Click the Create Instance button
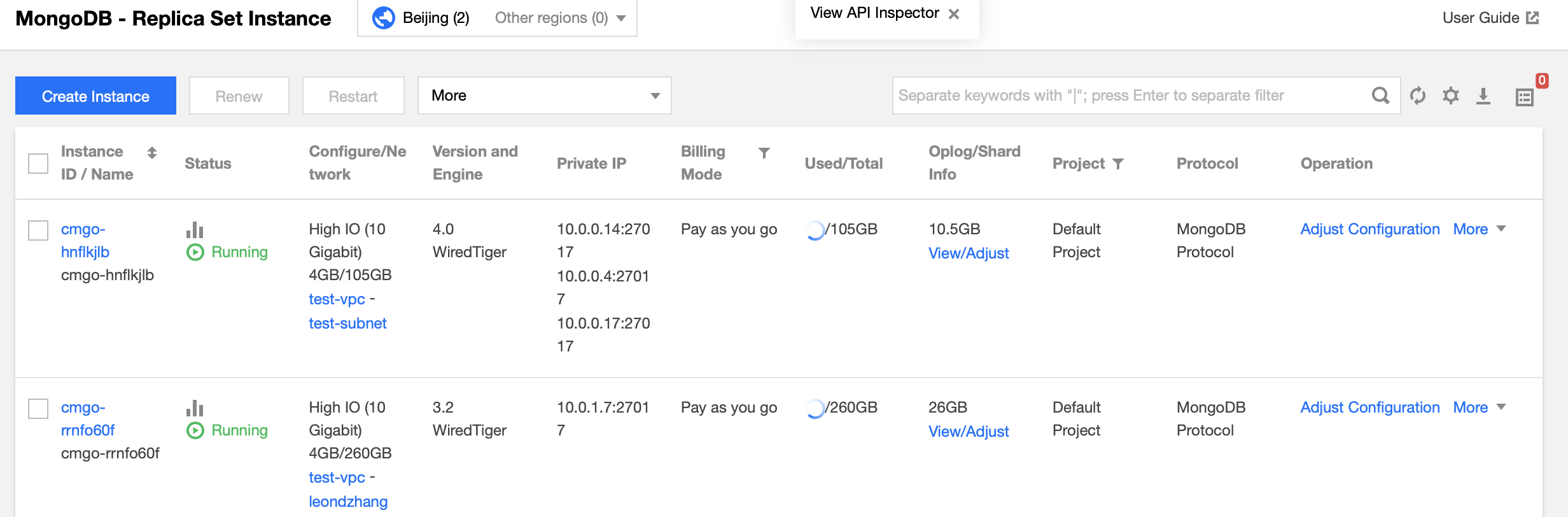Image resolution: width=1568 pixels, height=517 pixels. [95, 96]
